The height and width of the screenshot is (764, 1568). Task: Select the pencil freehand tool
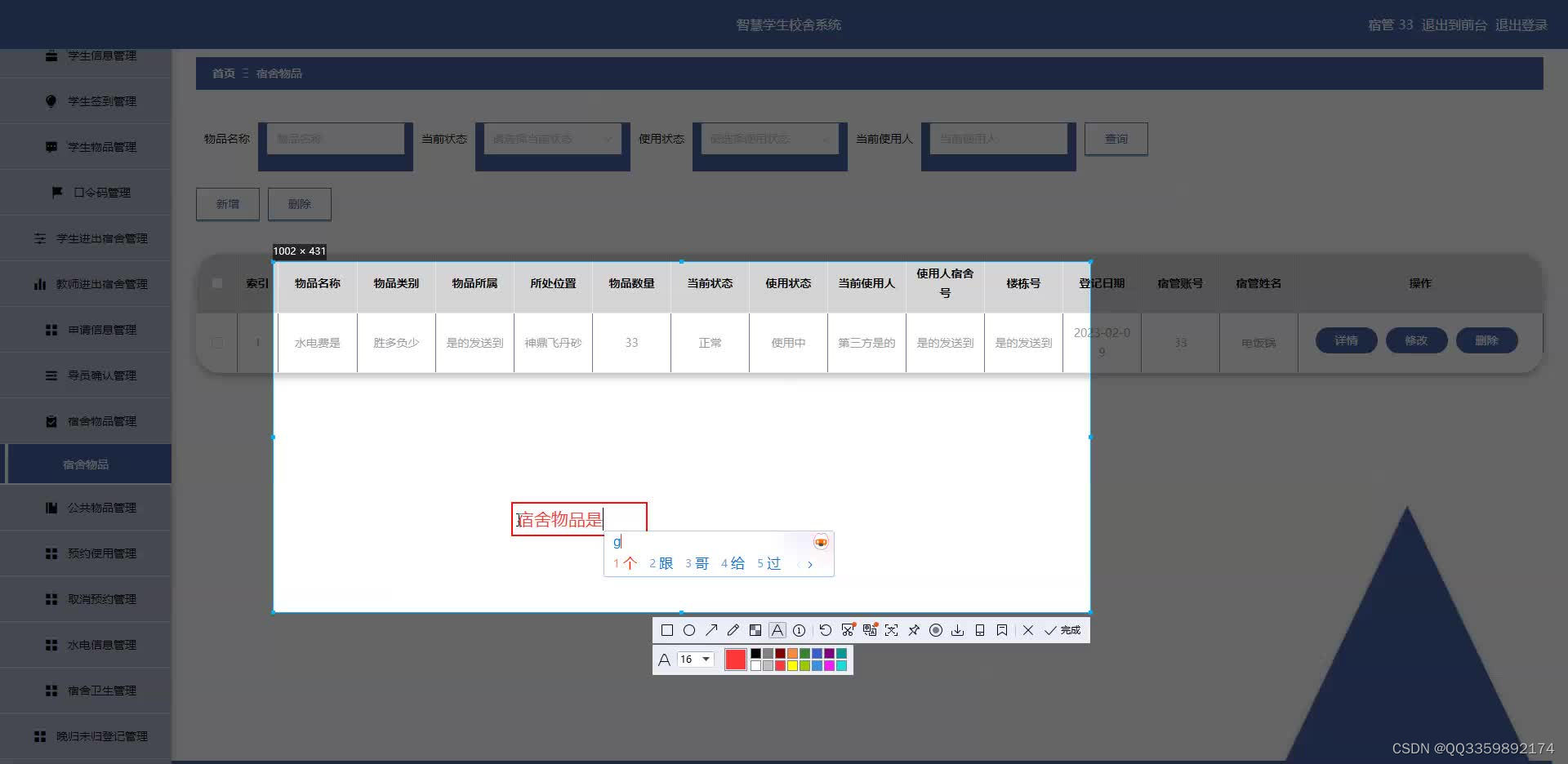pos(733,630)
